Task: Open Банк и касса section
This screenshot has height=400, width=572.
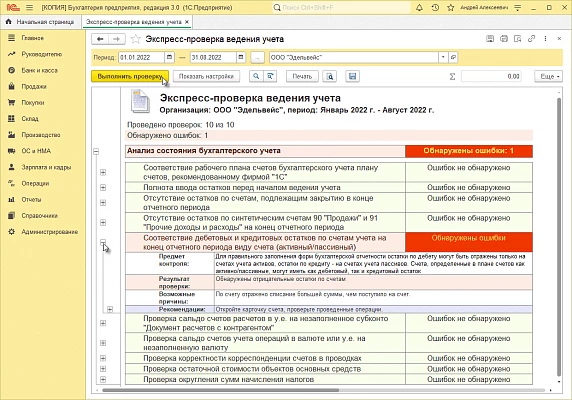Action: pyautogui.click(x=39, y=70)
